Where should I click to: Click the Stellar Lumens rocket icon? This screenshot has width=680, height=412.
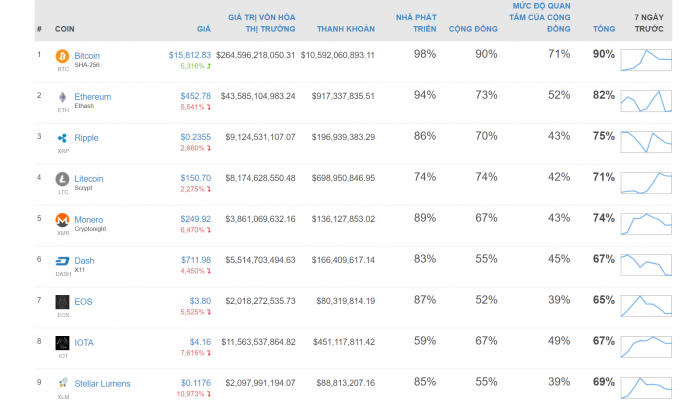point(62,382)
